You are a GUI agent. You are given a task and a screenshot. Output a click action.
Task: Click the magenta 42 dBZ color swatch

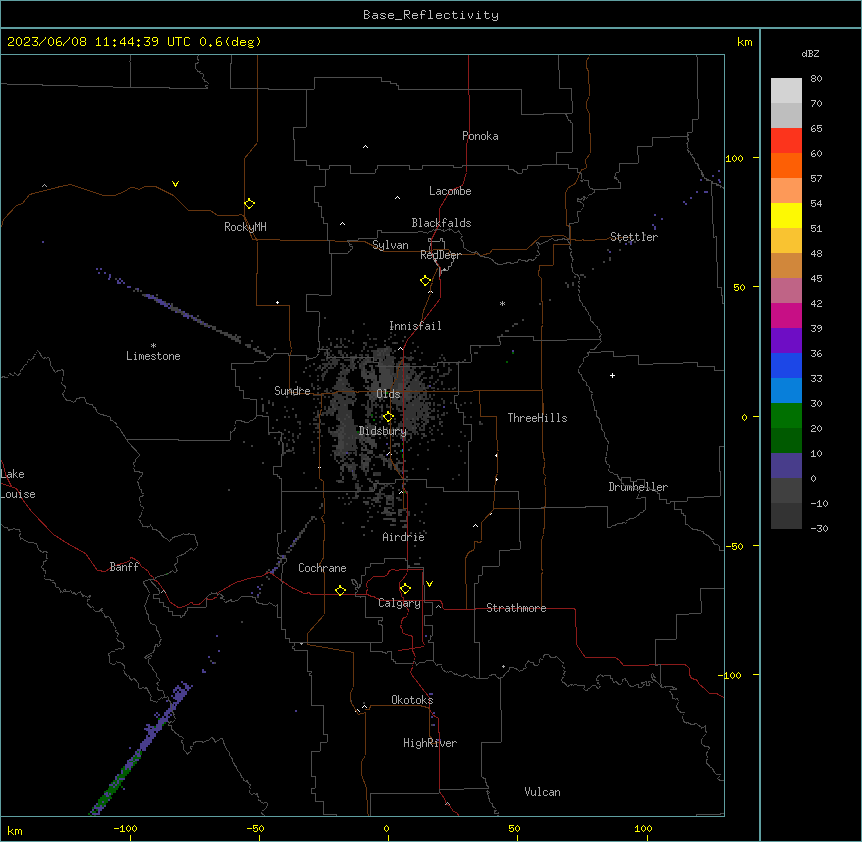click(x=786, y=315)
